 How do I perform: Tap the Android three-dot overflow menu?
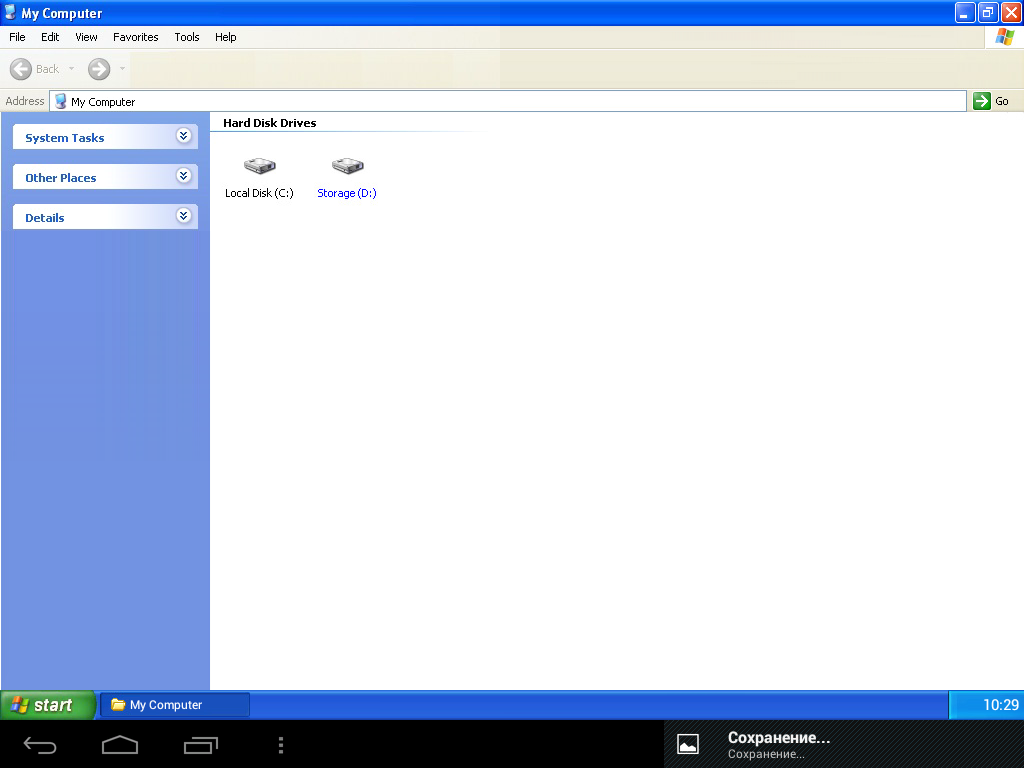click(x=281, y=745)
